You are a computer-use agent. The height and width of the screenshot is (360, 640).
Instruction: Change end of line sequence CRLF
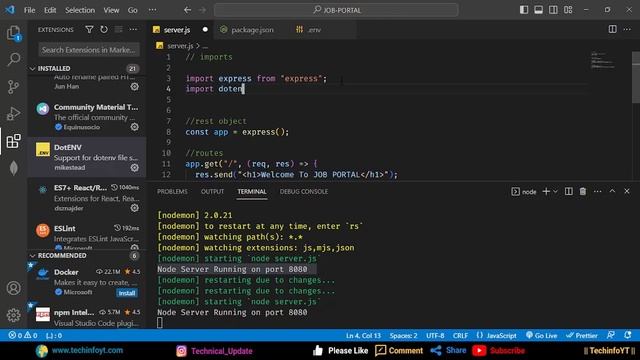tap(460, 335)
